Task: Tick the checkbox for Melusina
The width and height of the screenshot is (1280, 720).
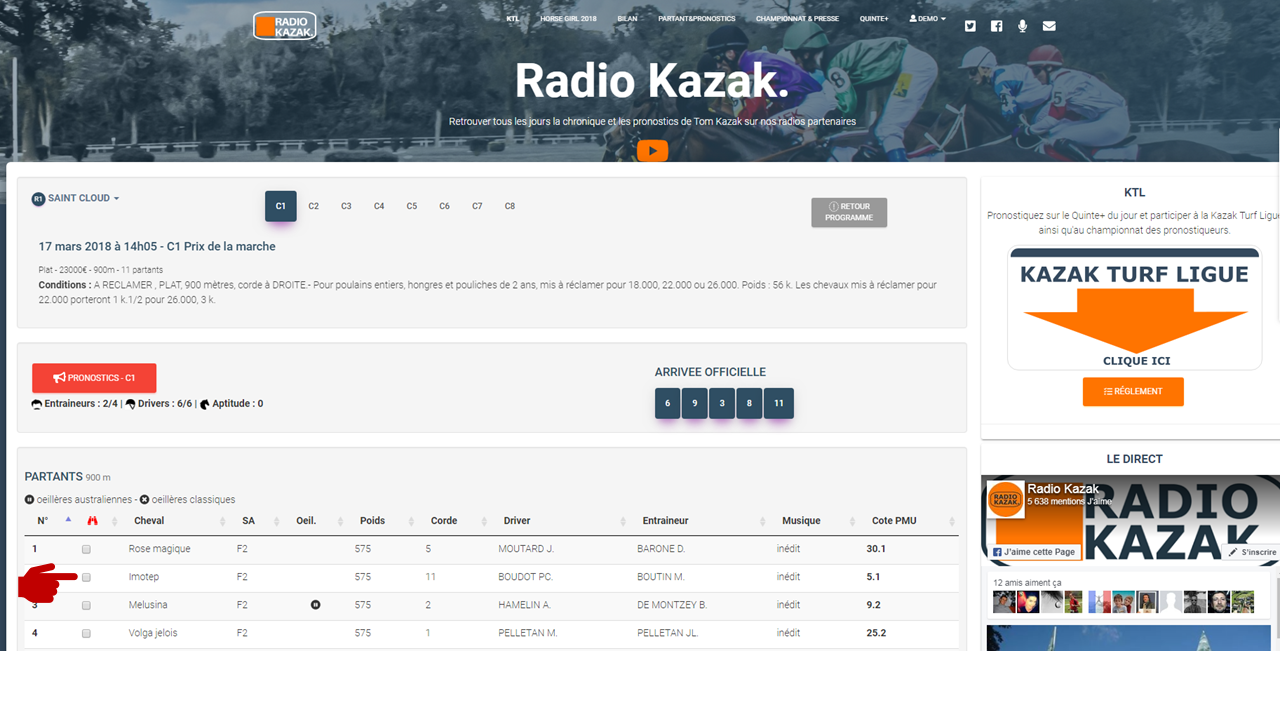Action: point(86,605)
